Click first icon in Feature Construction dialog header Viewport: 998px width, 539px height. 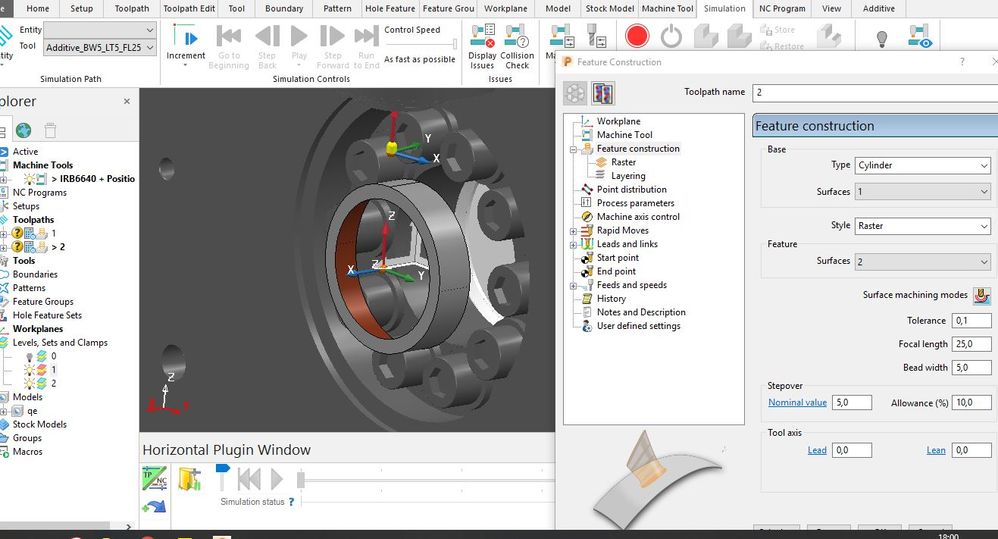coord(575,93)
